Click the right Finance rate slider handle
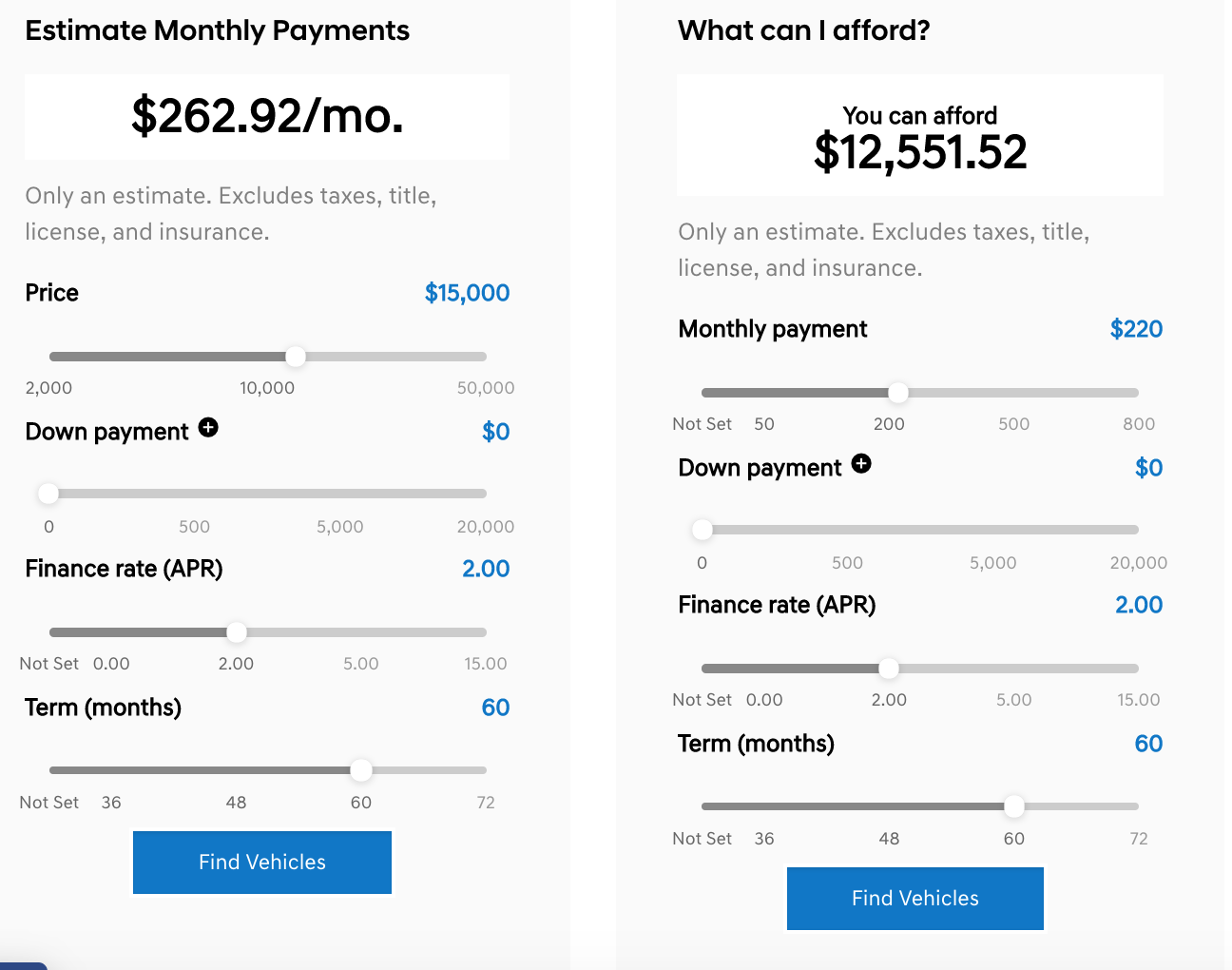The width and height of the screenshot is (1232, 970). pyautogui.click(x=889, y=669)
